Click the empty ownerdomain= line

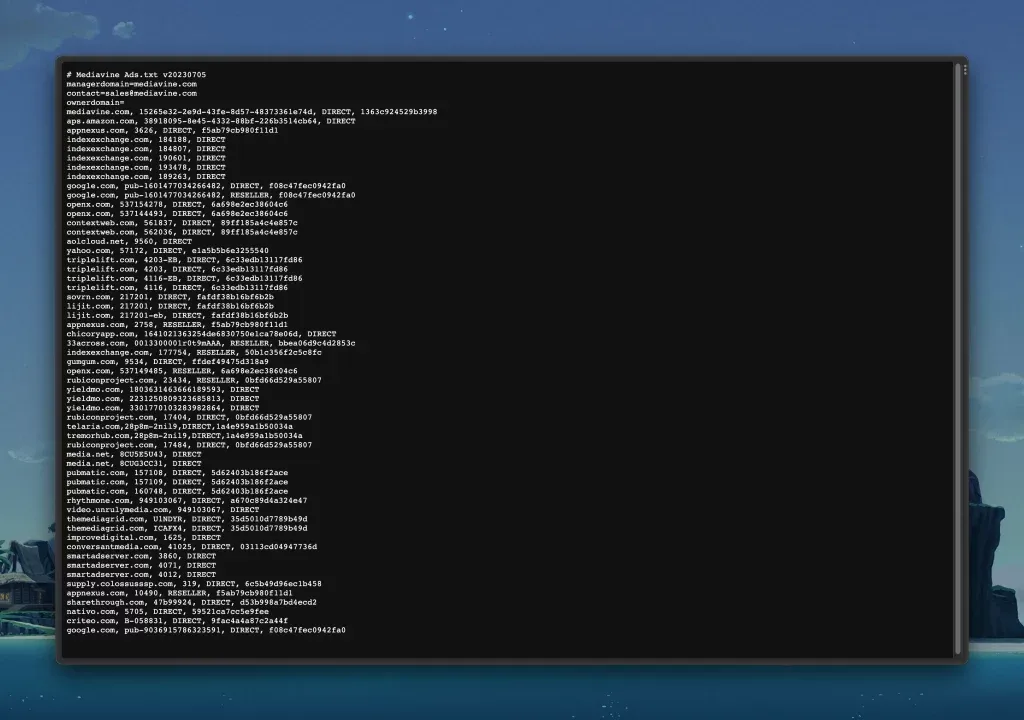95,103
